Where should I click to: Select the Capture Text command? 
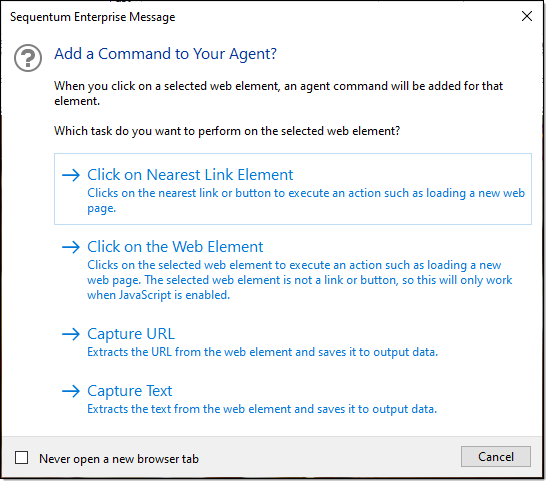(x=293, y=399)
